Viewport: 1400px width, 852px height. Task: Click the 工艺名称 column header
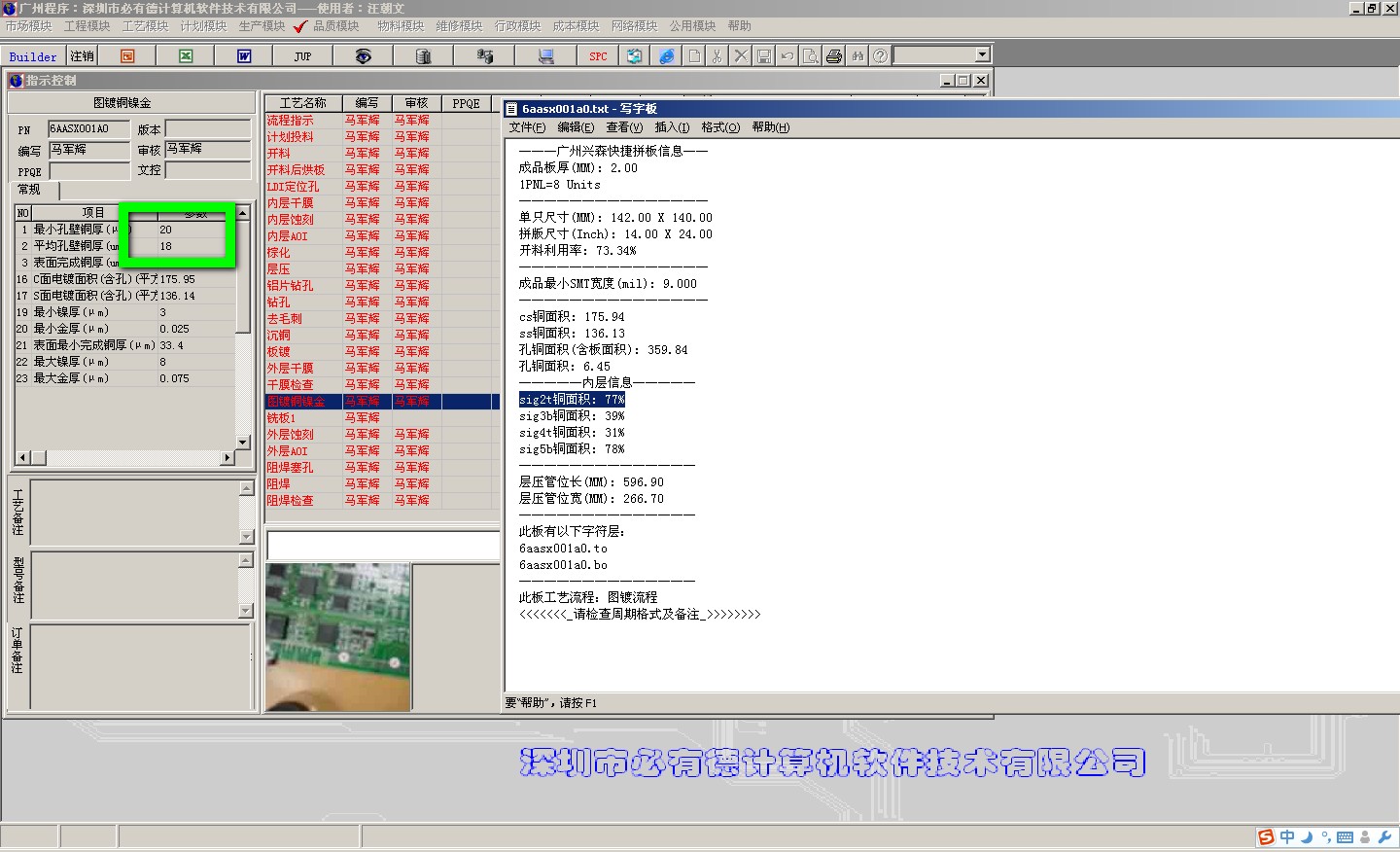click(303, 103)
